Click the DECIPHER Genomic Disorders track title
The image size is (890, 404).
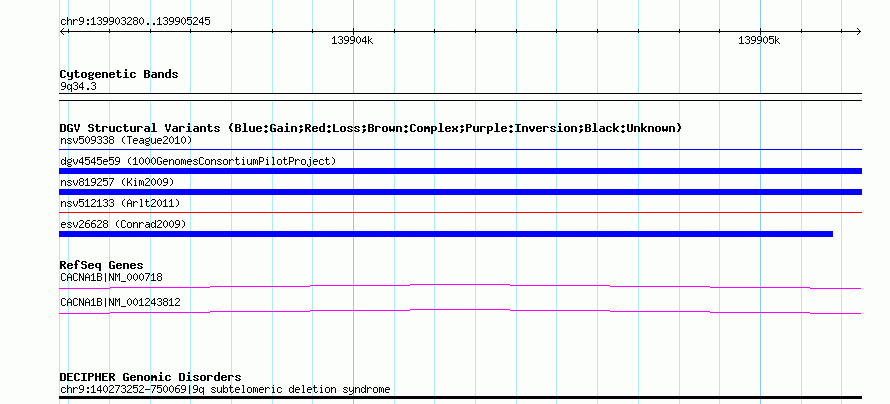(150, 377)
